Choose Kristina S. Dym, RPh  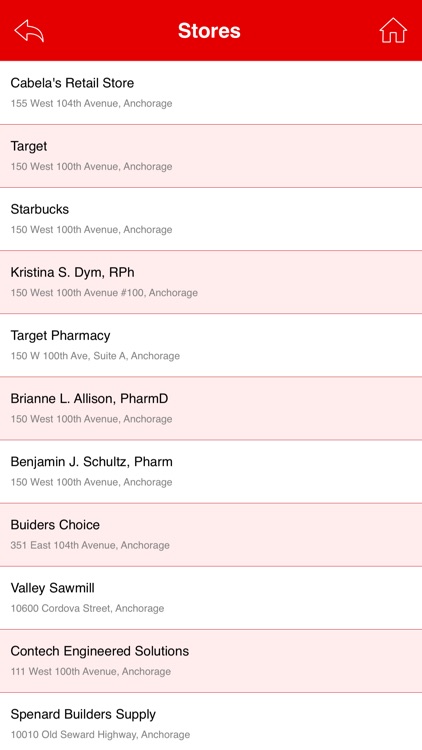[211, 282]
